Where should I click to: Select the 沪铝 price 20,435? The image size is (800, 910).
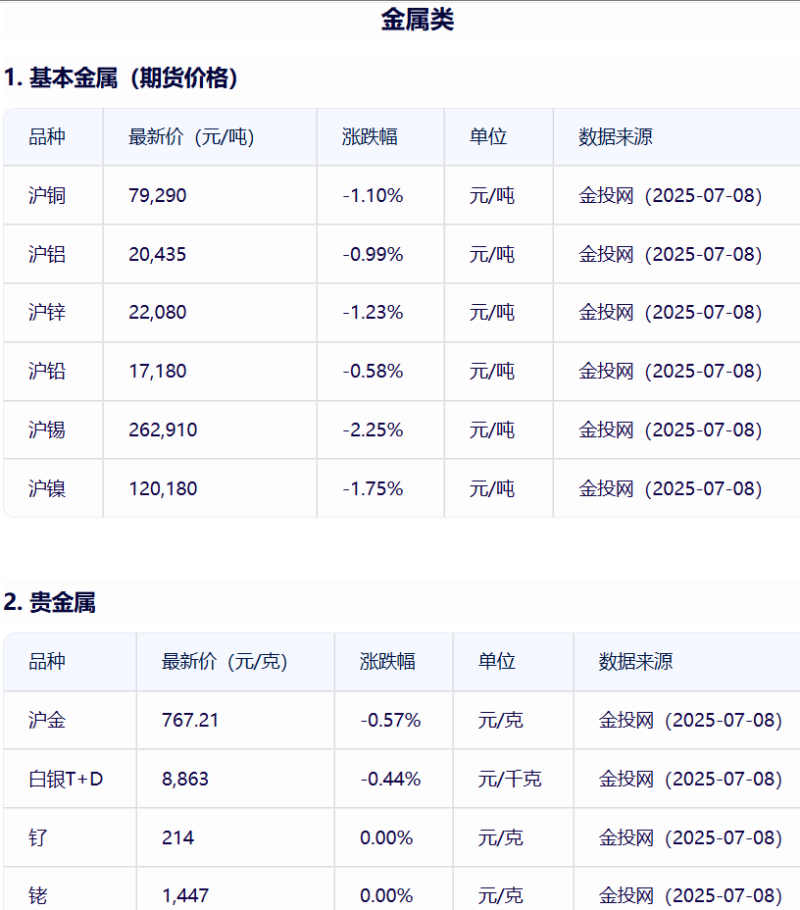pyautogui.click(x=157, y=254)
